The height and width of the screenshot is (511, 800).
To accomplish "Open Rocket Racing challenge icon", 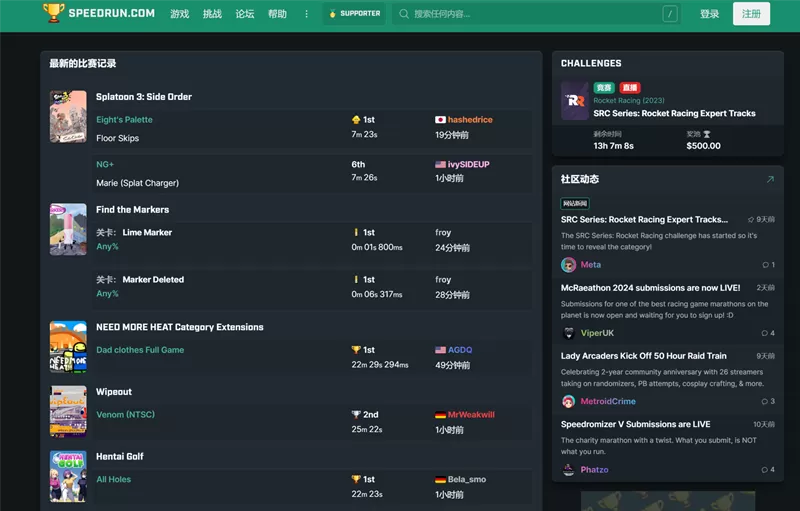I will click(574, 100).
